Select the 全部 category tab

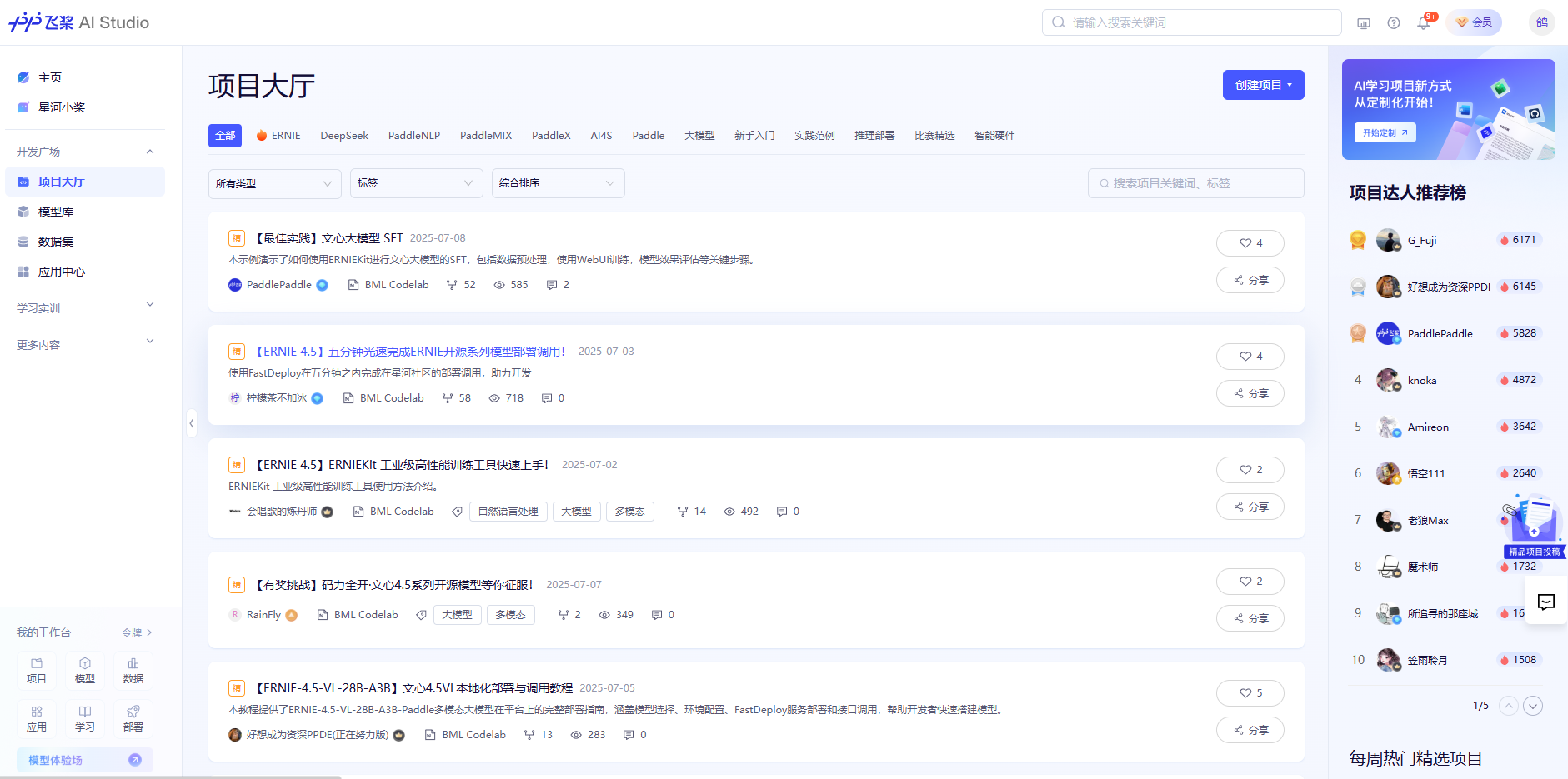pos(225,136)
